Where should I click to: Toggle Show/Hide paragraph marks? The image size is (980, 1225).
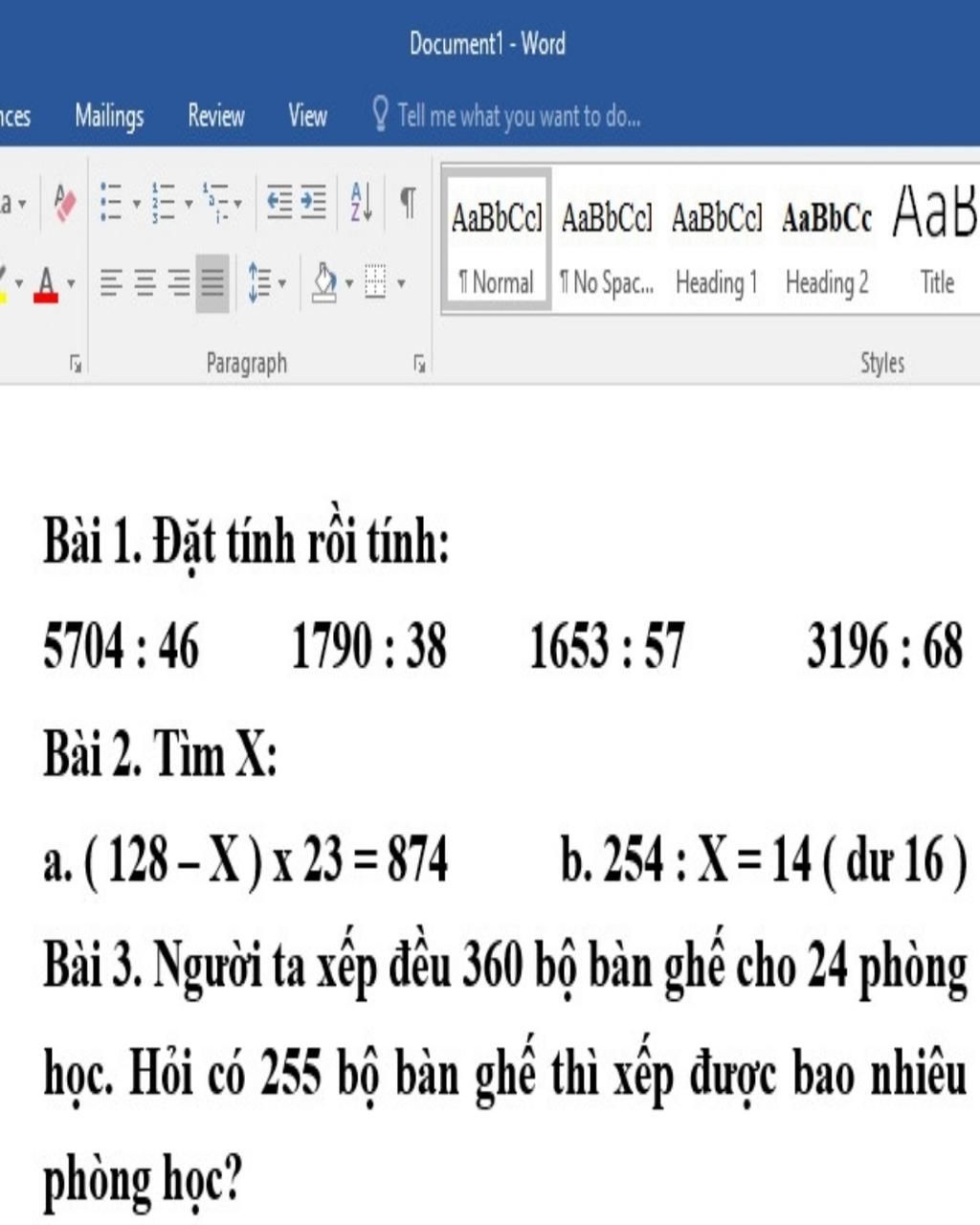pyautogui.click(x=408, y=204)
